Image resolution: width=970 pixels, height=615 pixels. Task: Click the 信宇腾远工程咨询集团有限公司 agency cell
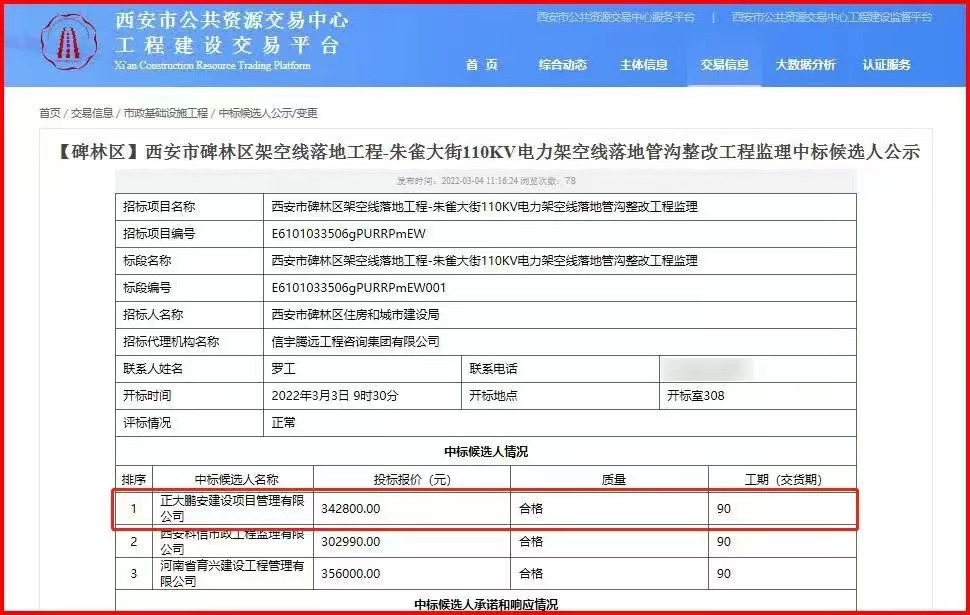[x=355, y=342]
